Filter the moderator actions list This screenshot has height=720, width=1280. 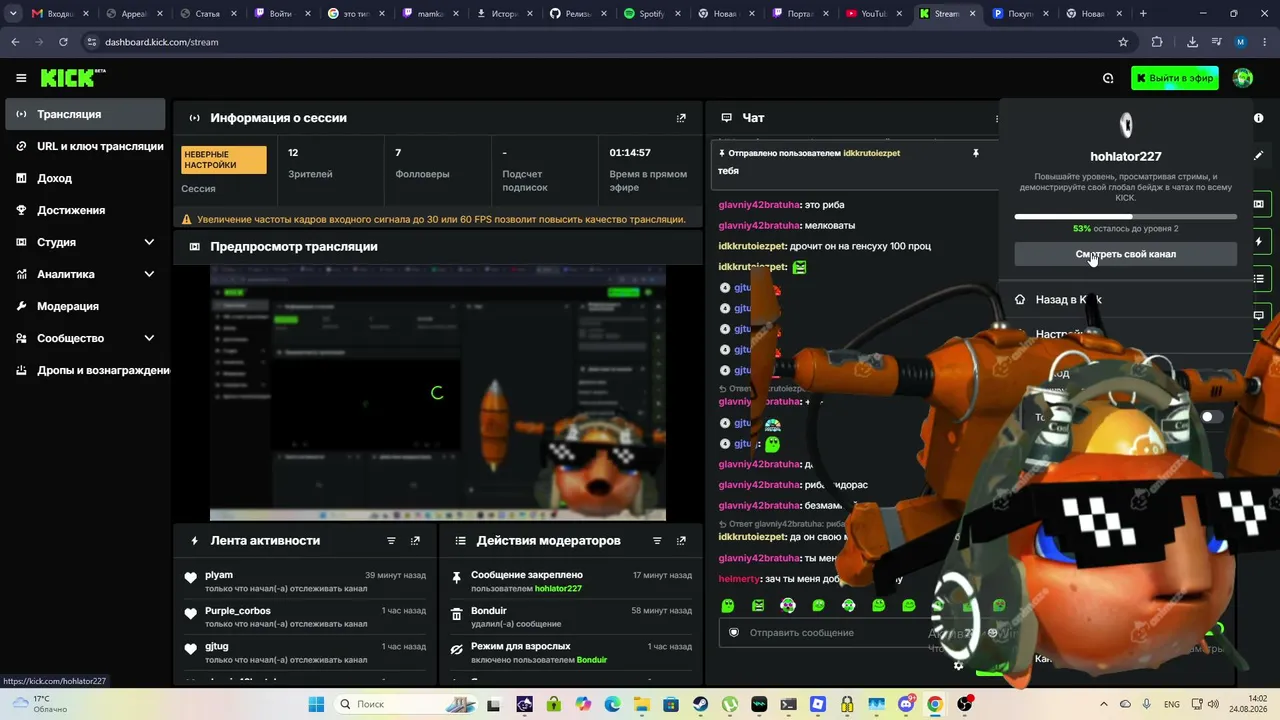(657, 541)
